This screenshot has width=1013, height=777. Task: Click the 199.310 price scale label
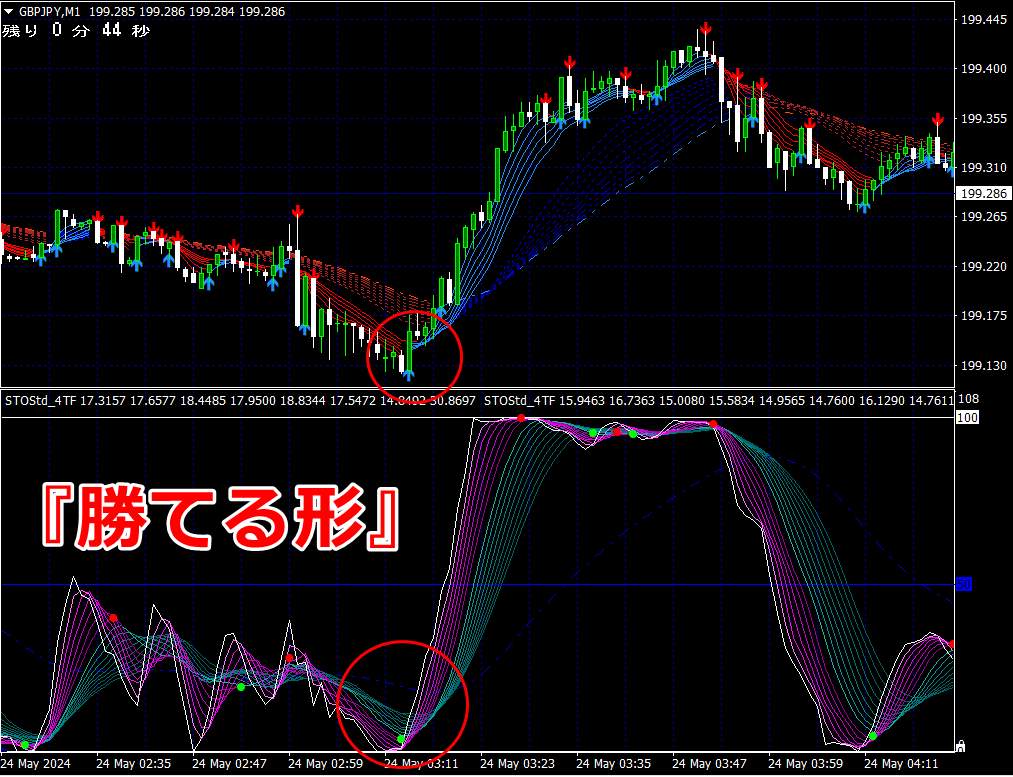[984, 168]
